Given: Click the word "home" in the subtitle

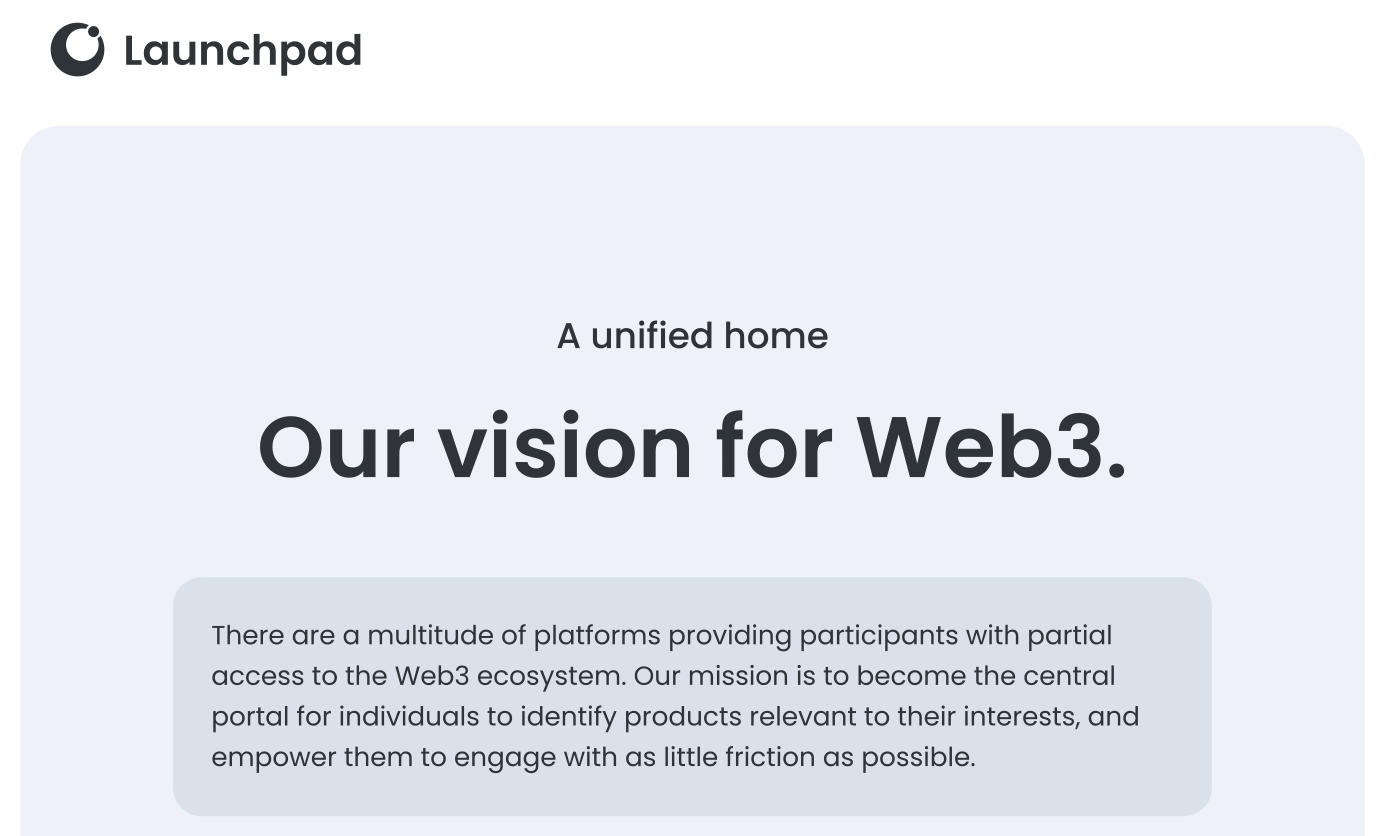Looking at the screenshot, I should (x=776, y=336).
